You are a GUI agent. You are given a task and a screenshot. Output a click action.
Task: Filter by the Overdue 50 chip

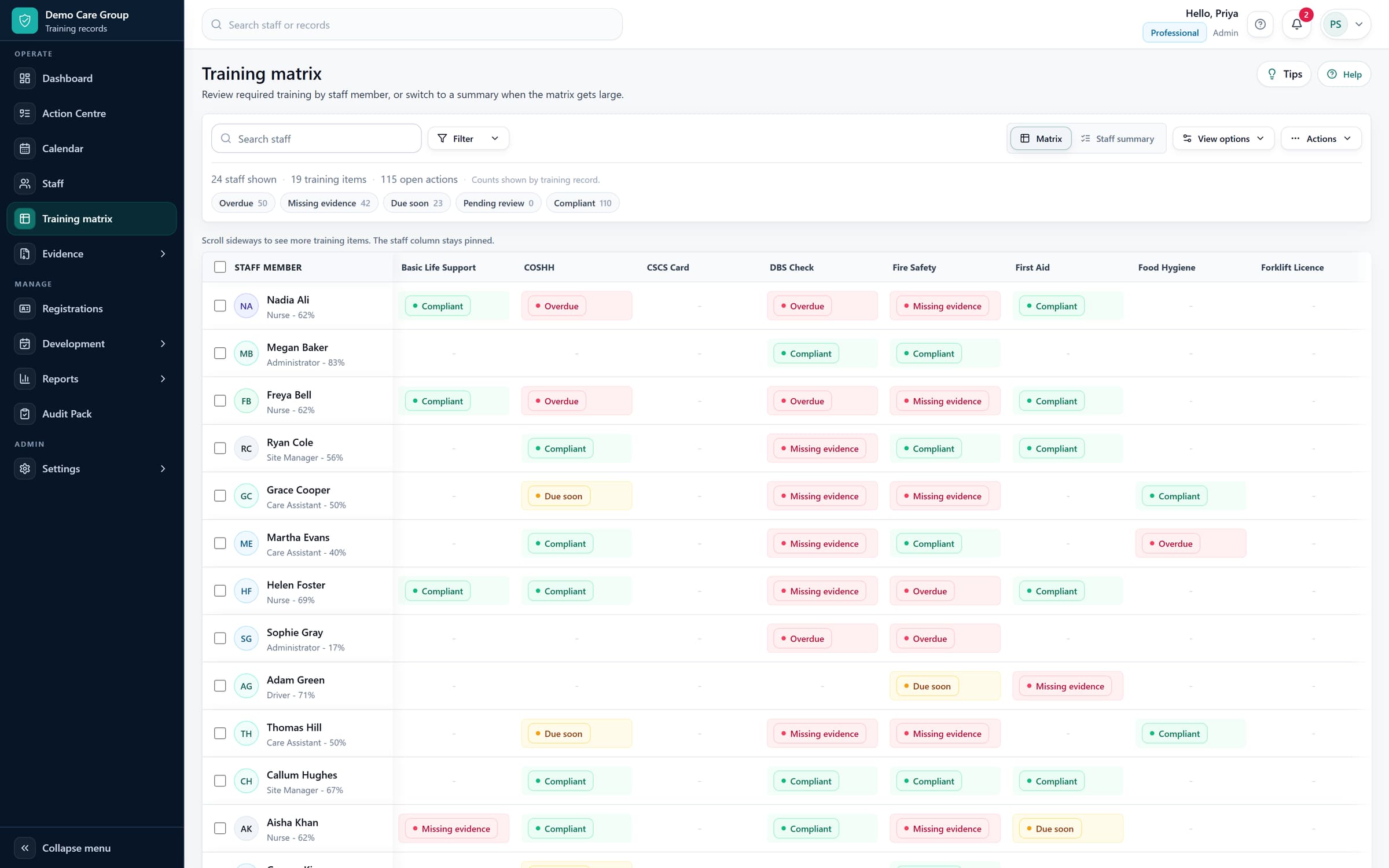tap(243, 203)
